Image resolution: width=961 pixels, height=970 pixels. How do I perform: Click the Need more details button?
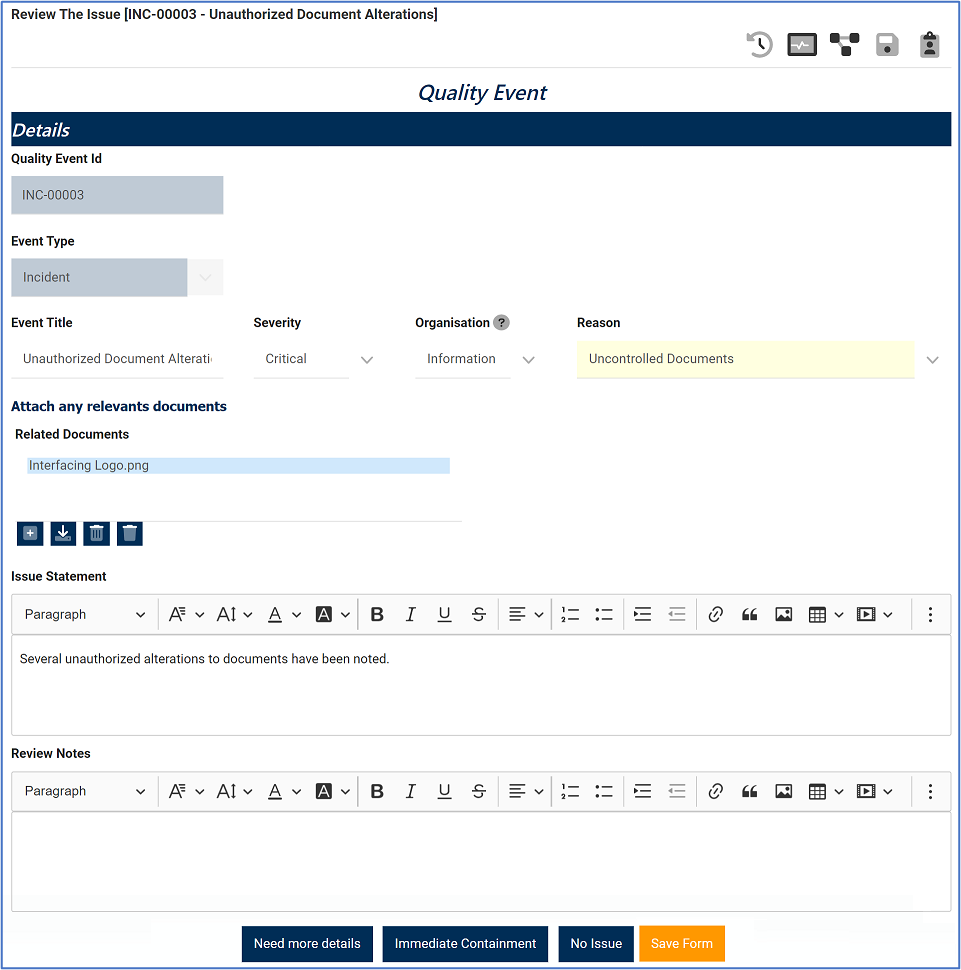pos(307,943)
